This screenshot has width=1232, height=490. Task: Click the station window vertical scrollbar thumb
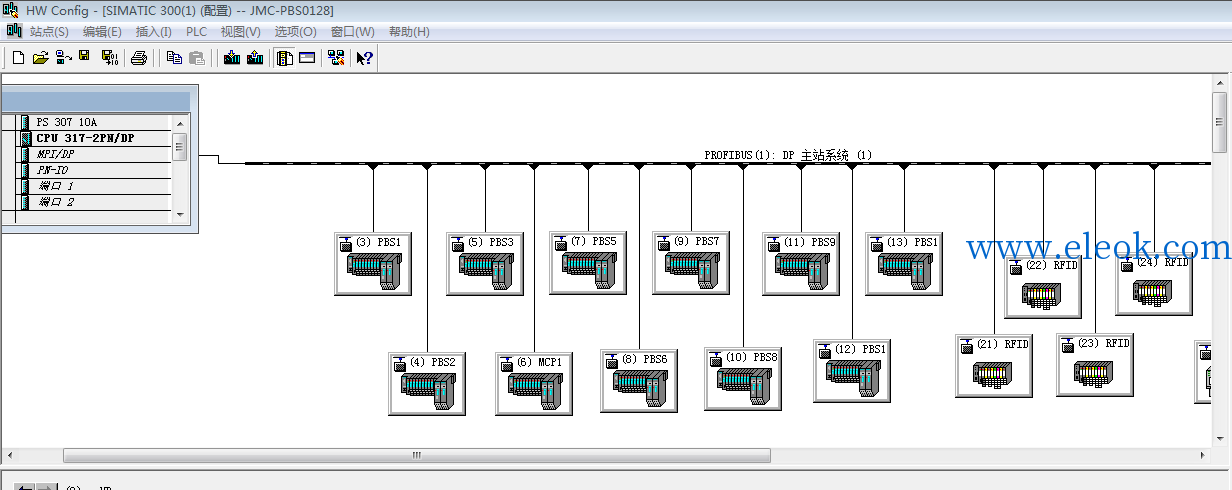tap(1220, 123)
